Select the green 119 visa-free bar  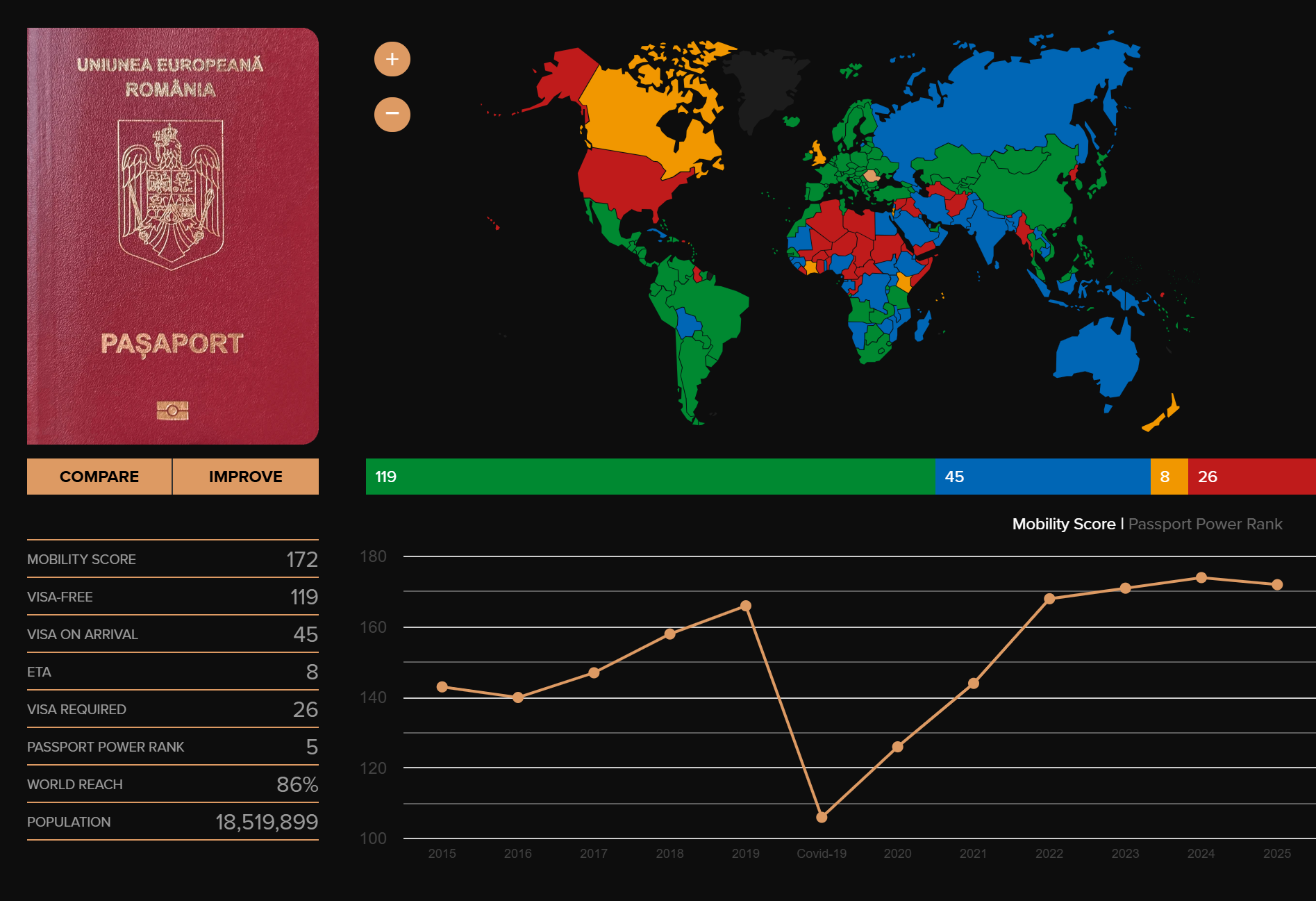tap(651, 477)
